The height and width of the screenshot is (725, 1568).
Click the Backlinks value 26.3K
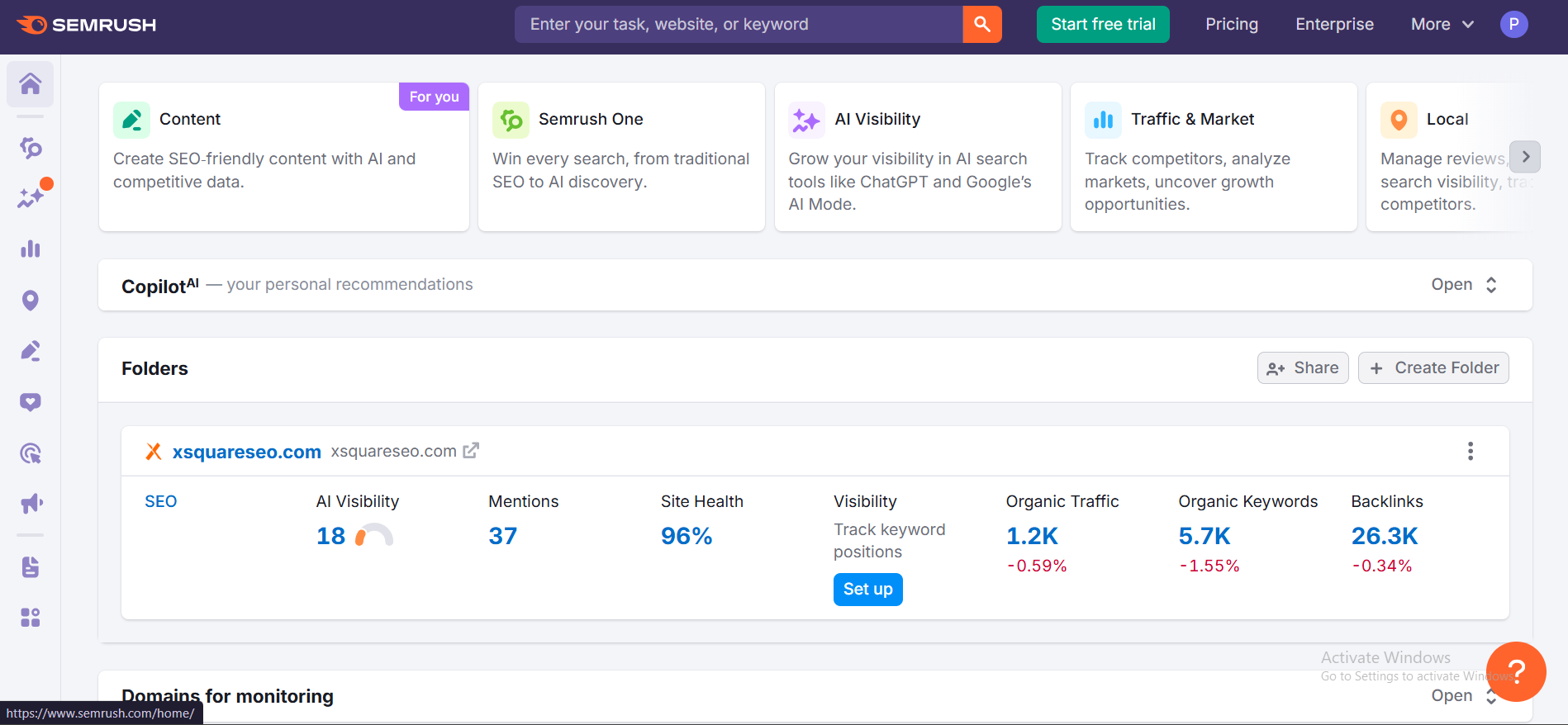pos(1385,536)
